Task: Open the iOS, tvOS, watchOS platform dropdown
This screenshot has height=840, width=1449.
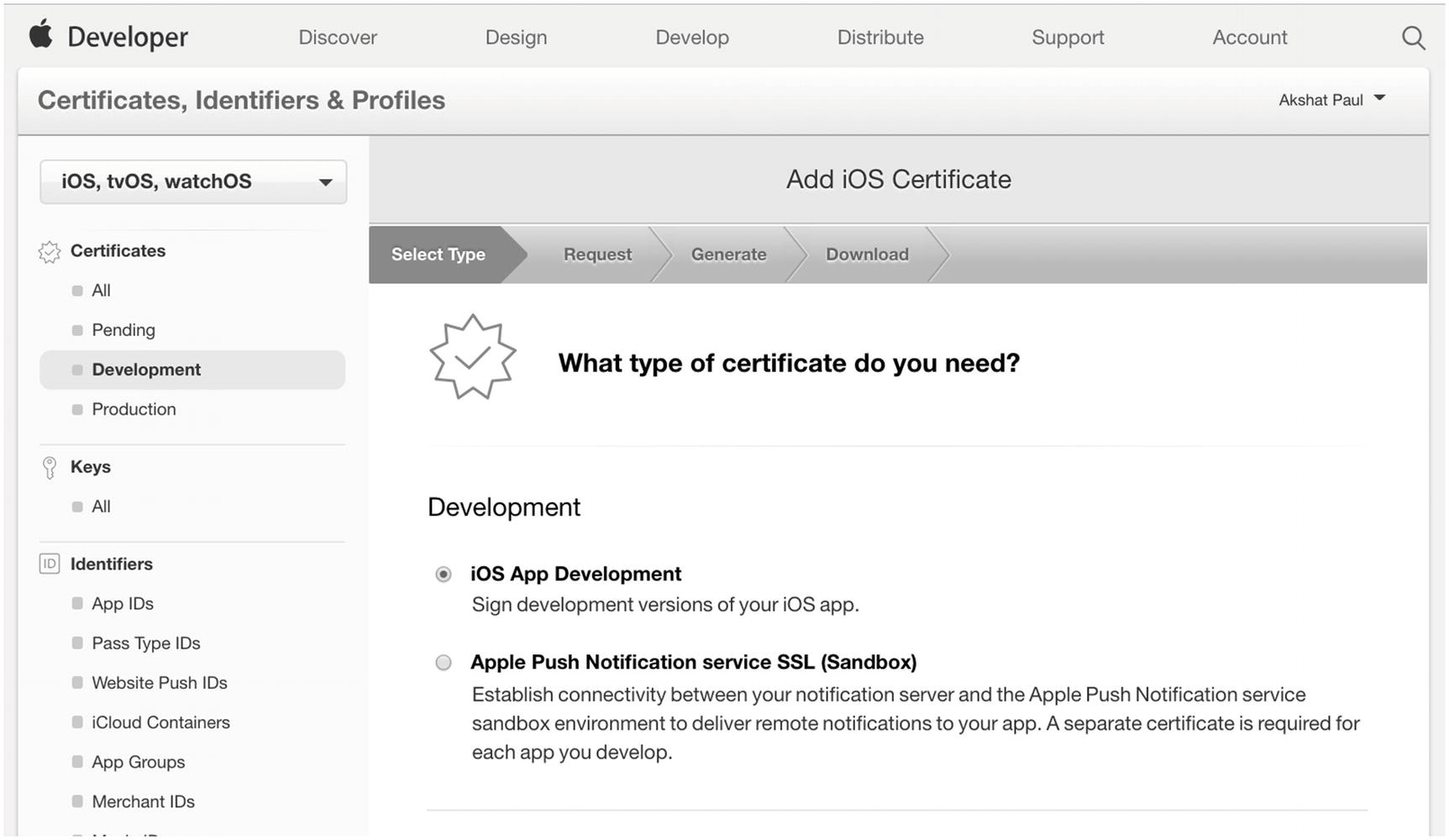Action: (x=193, y=182)
